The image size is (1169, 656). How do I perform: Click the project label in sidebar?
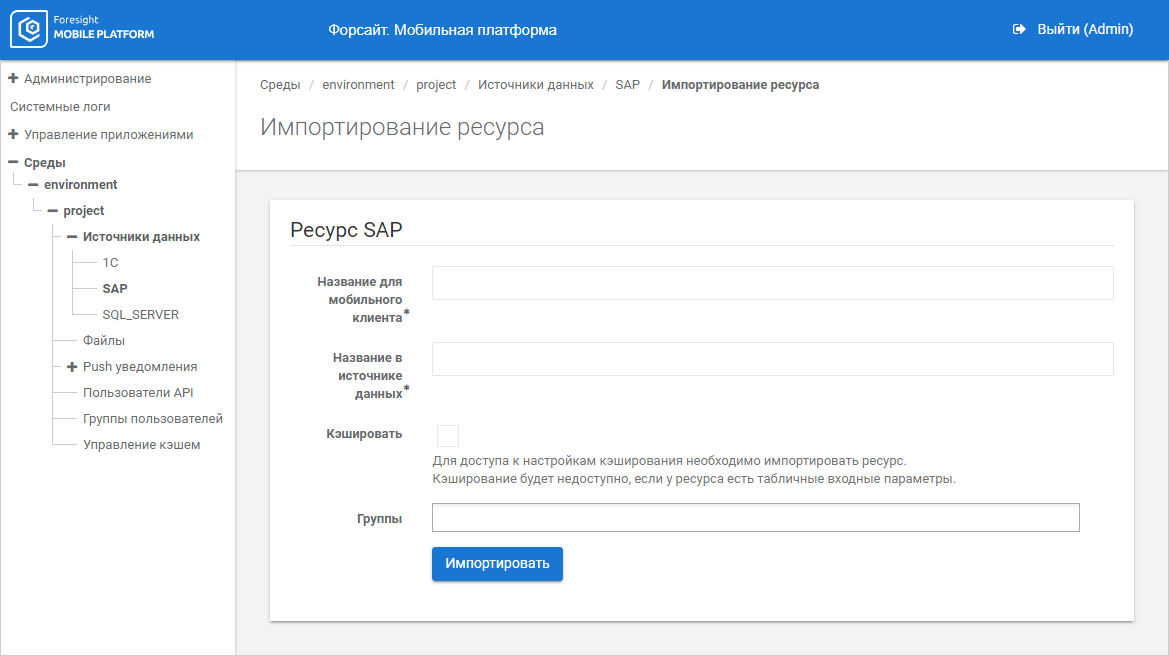(84, 211)
